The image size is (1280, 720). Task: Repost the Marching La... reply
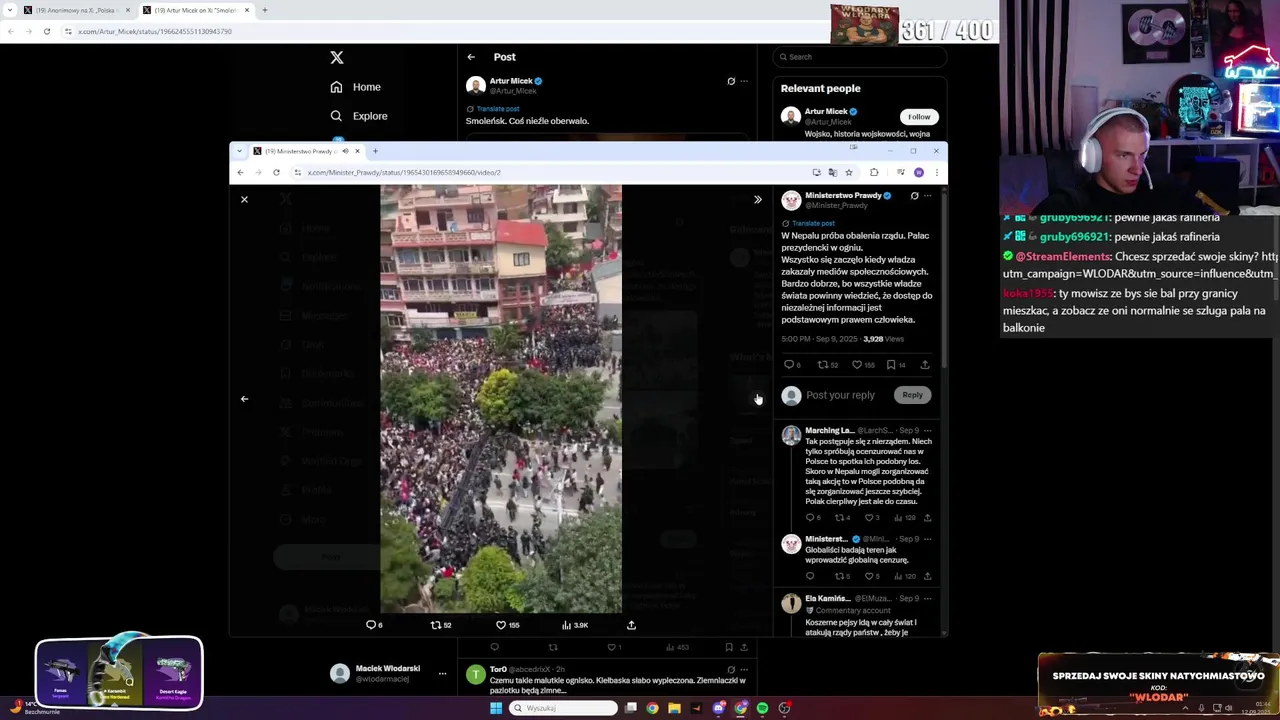pyautogui.click(x=842, y=518)
